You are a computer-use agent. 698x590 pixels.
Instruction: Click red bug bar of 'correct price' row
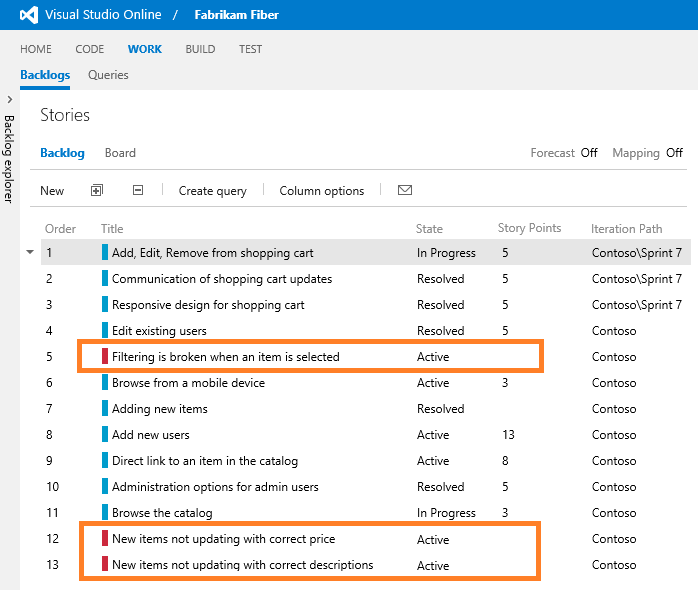click(x=105, y=538)
